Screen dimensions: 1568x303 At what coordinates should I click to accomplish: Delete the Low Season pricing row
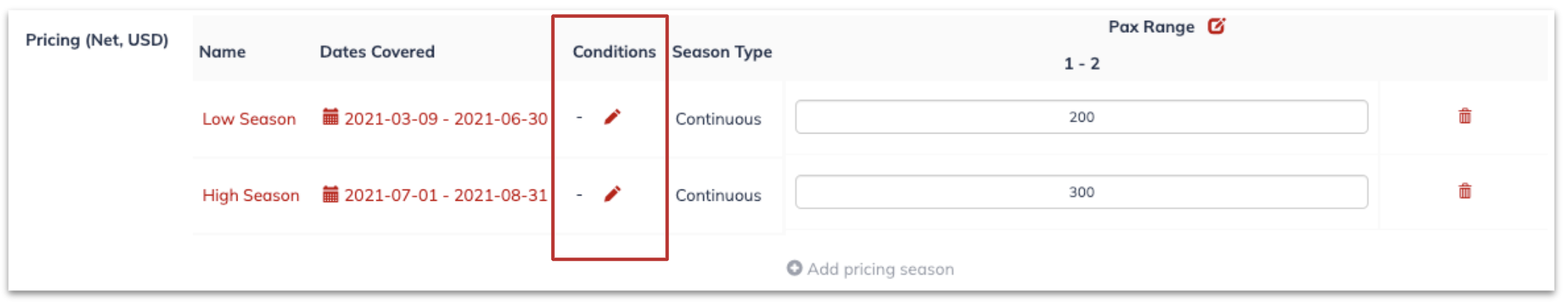1465,116
